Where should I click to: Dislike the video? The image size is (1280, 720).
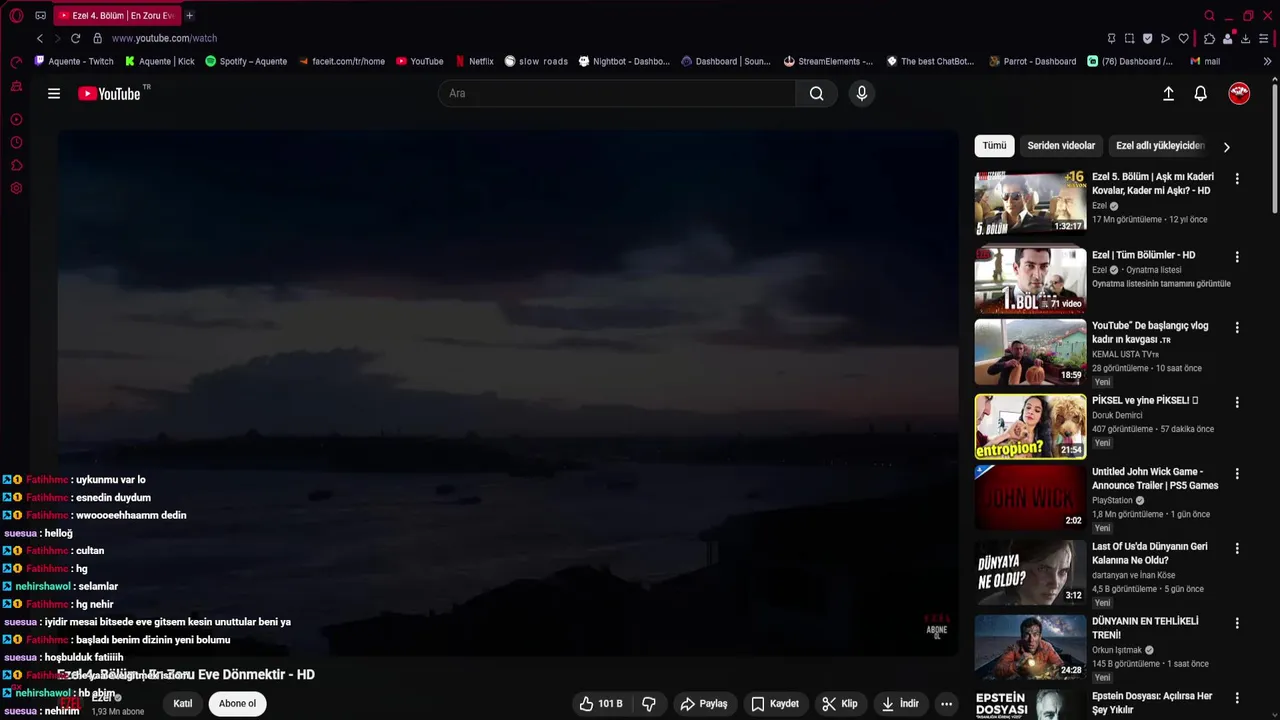pyautogui.click(x=649, y=704)
